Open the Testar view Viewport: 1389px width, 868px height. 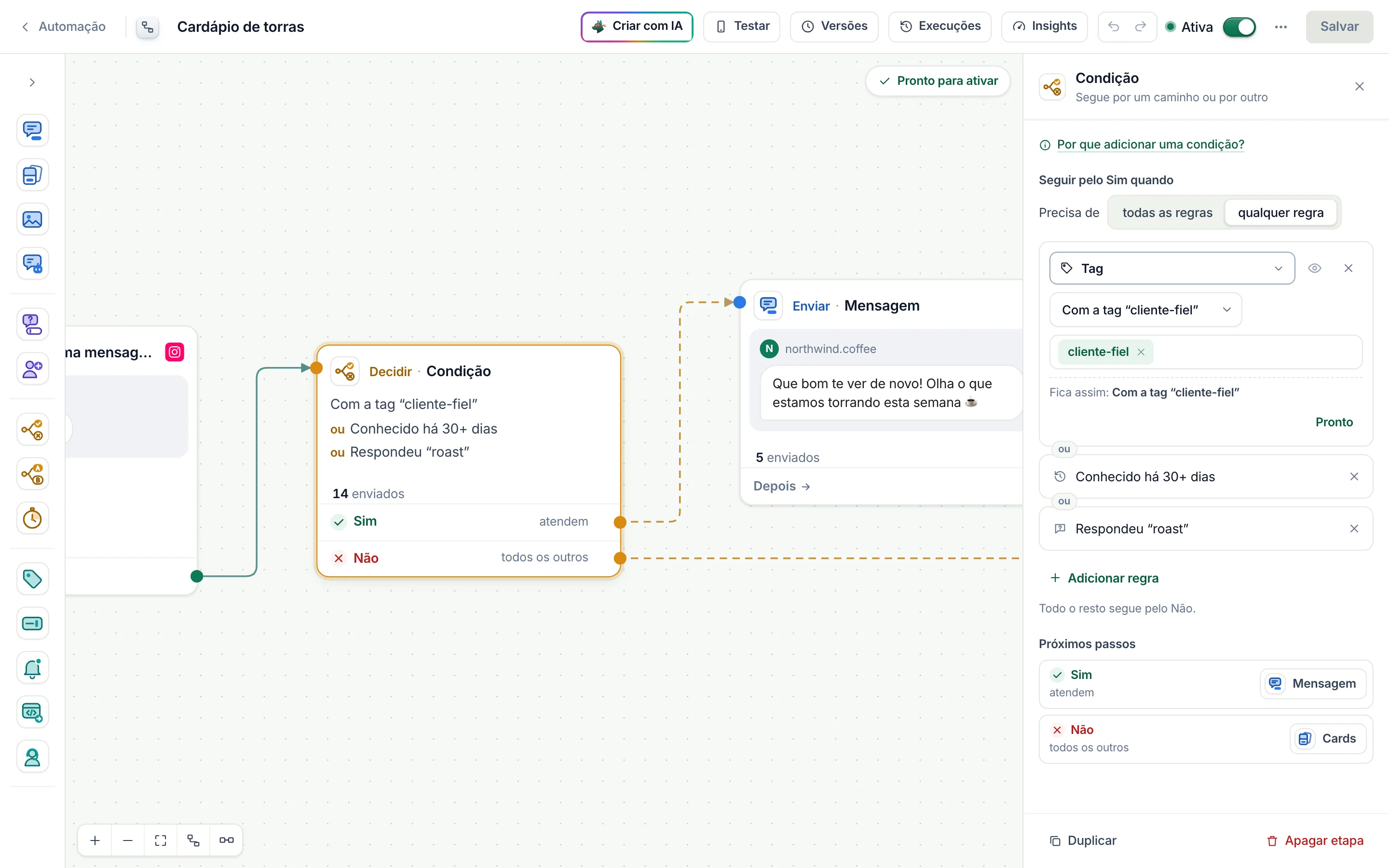[x=742, y=27]
